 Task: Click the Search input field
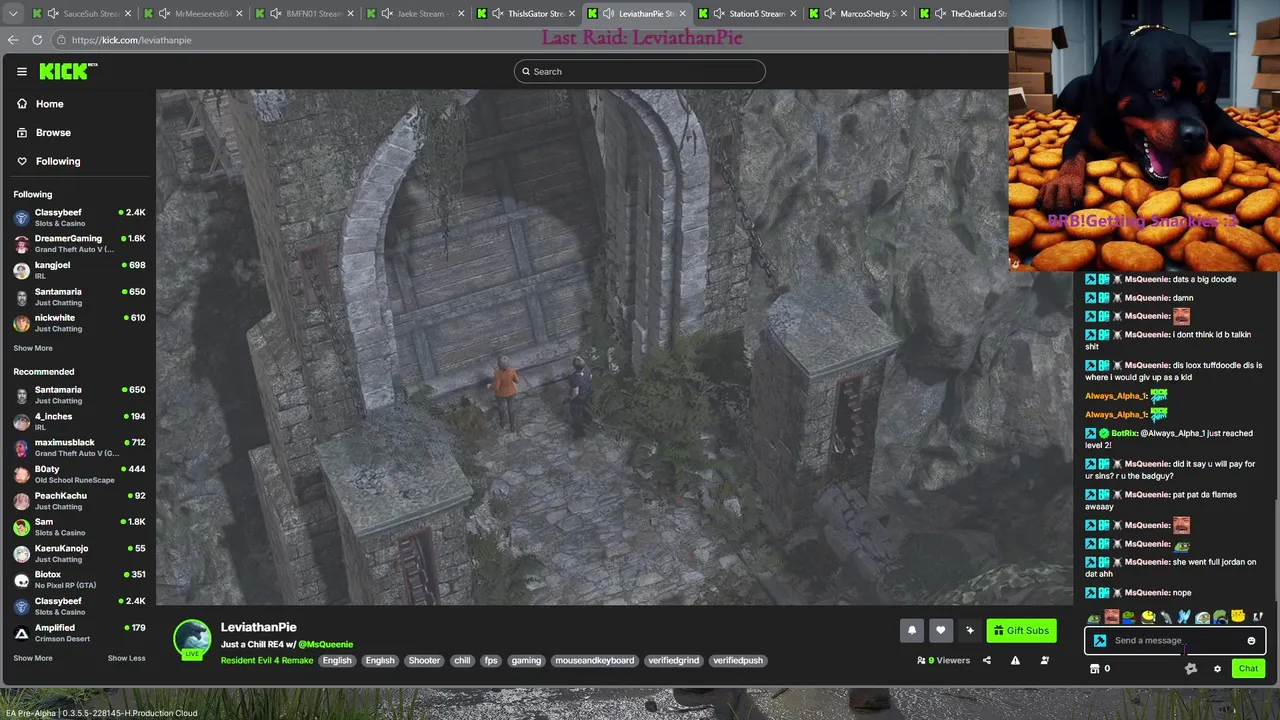[640, 71]
